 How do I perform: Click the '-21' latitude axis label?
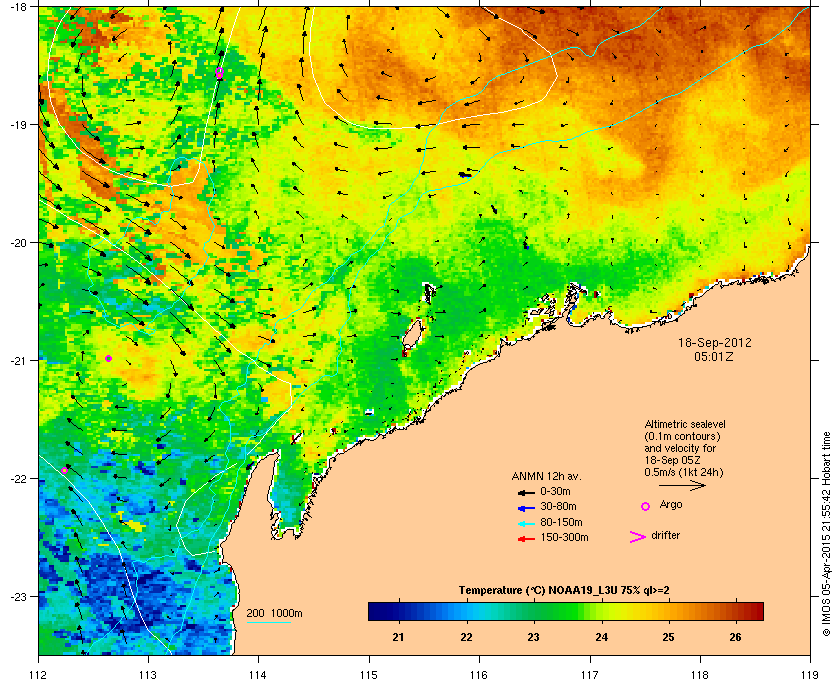18,361
